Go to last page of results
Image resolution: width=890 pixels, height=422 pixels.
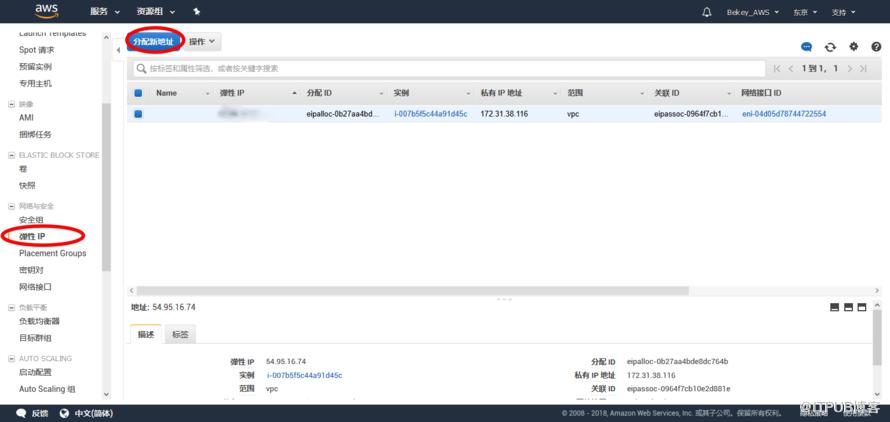pos(863,68)
